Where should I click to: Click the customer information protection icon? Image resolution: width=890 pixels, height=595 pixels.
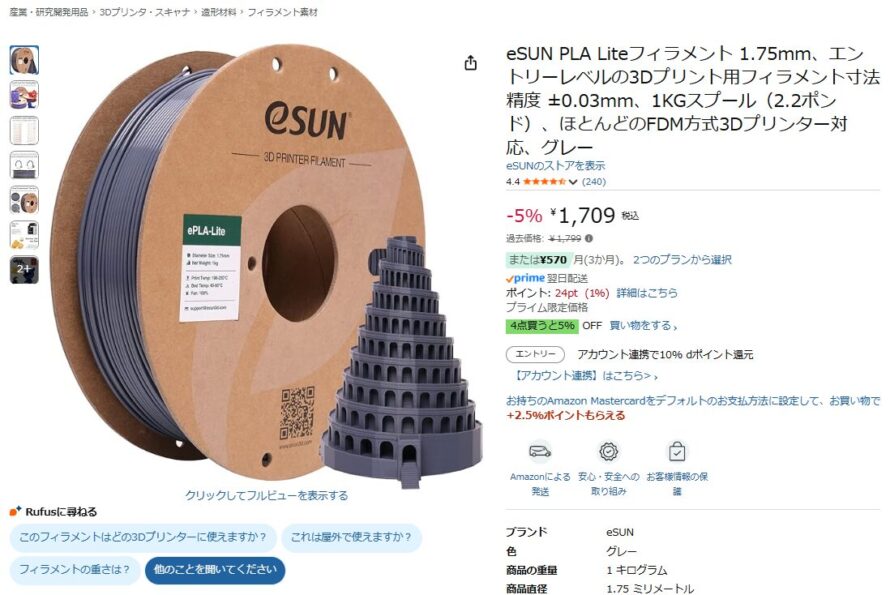pos(677,451)
